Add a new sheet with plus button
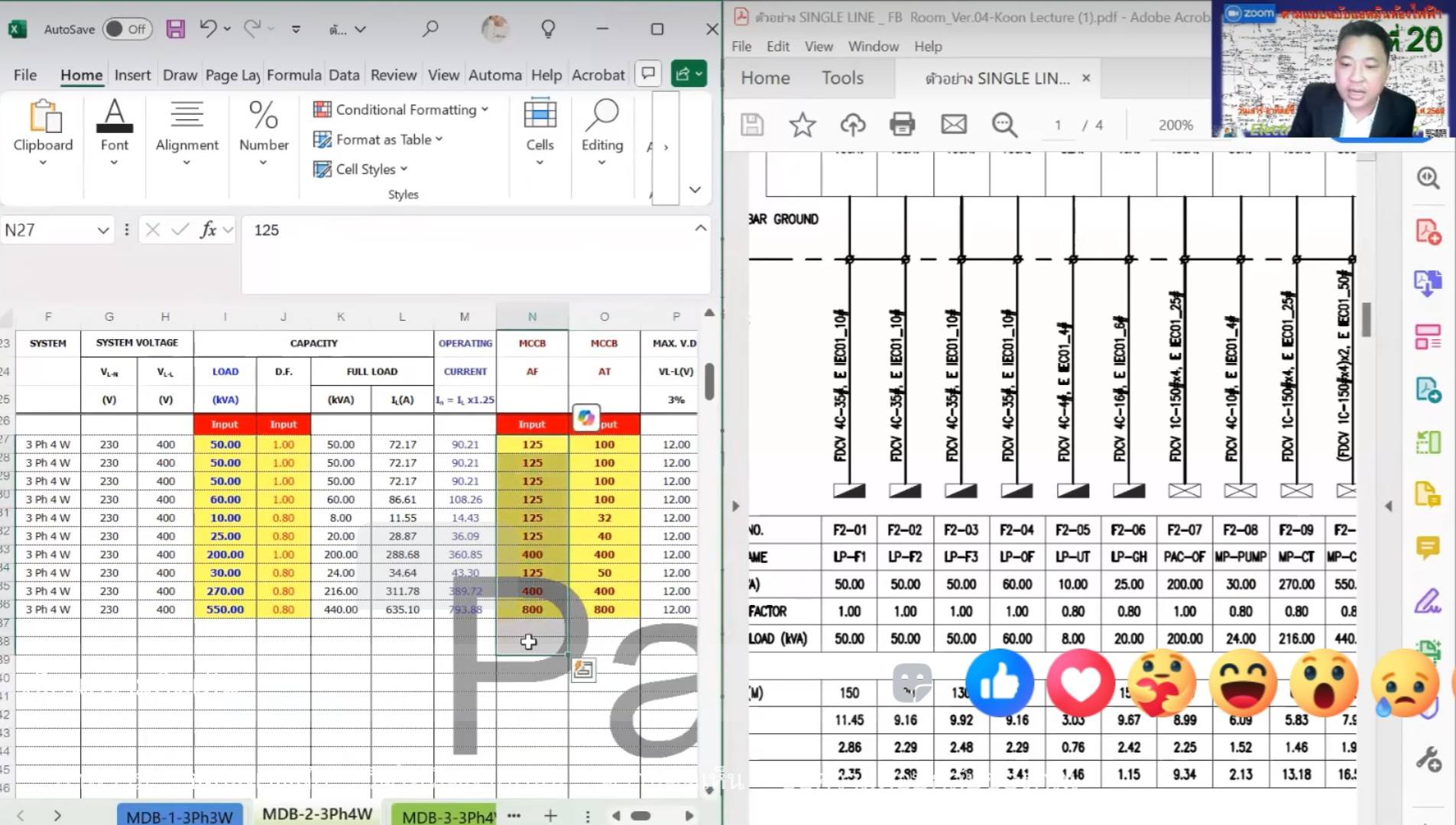 pyautogui.click(x=550, y=816)
